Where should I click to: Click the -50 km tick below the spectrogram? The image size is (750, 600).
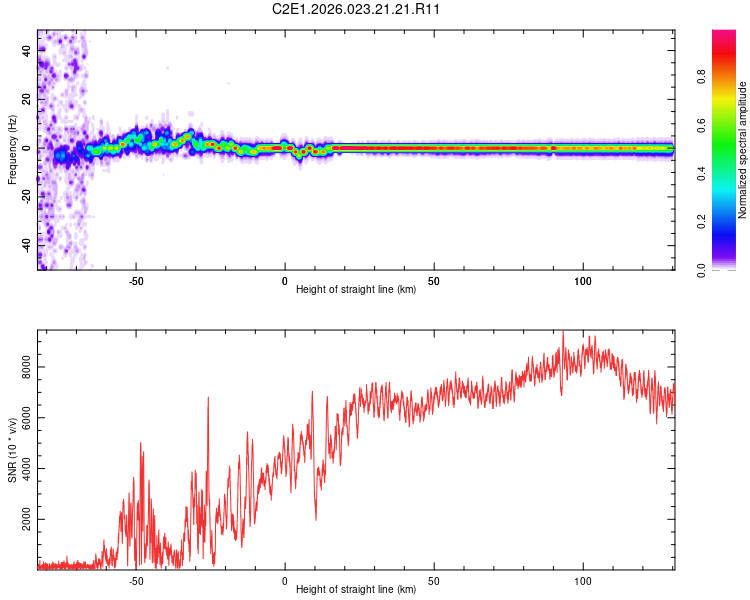point(137,279)
